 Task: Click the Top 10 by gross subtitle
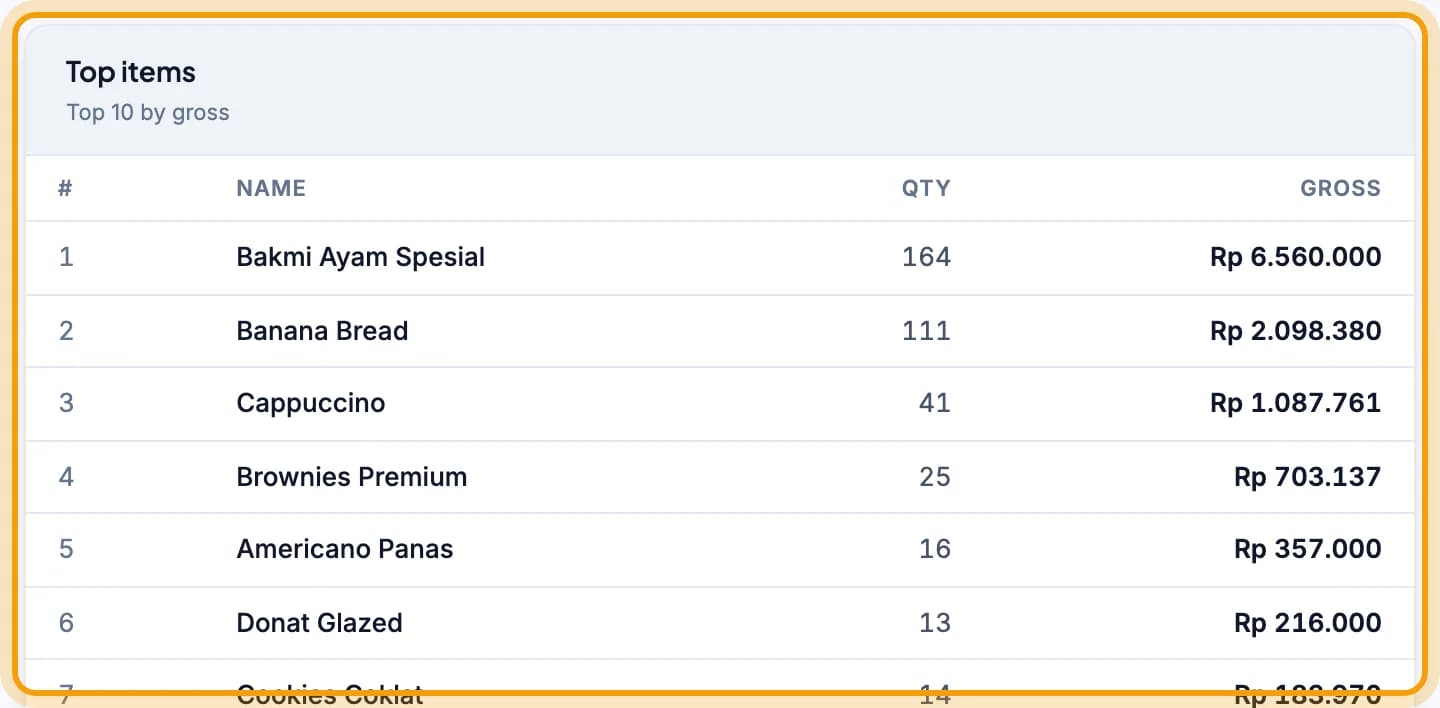[148, 113]
